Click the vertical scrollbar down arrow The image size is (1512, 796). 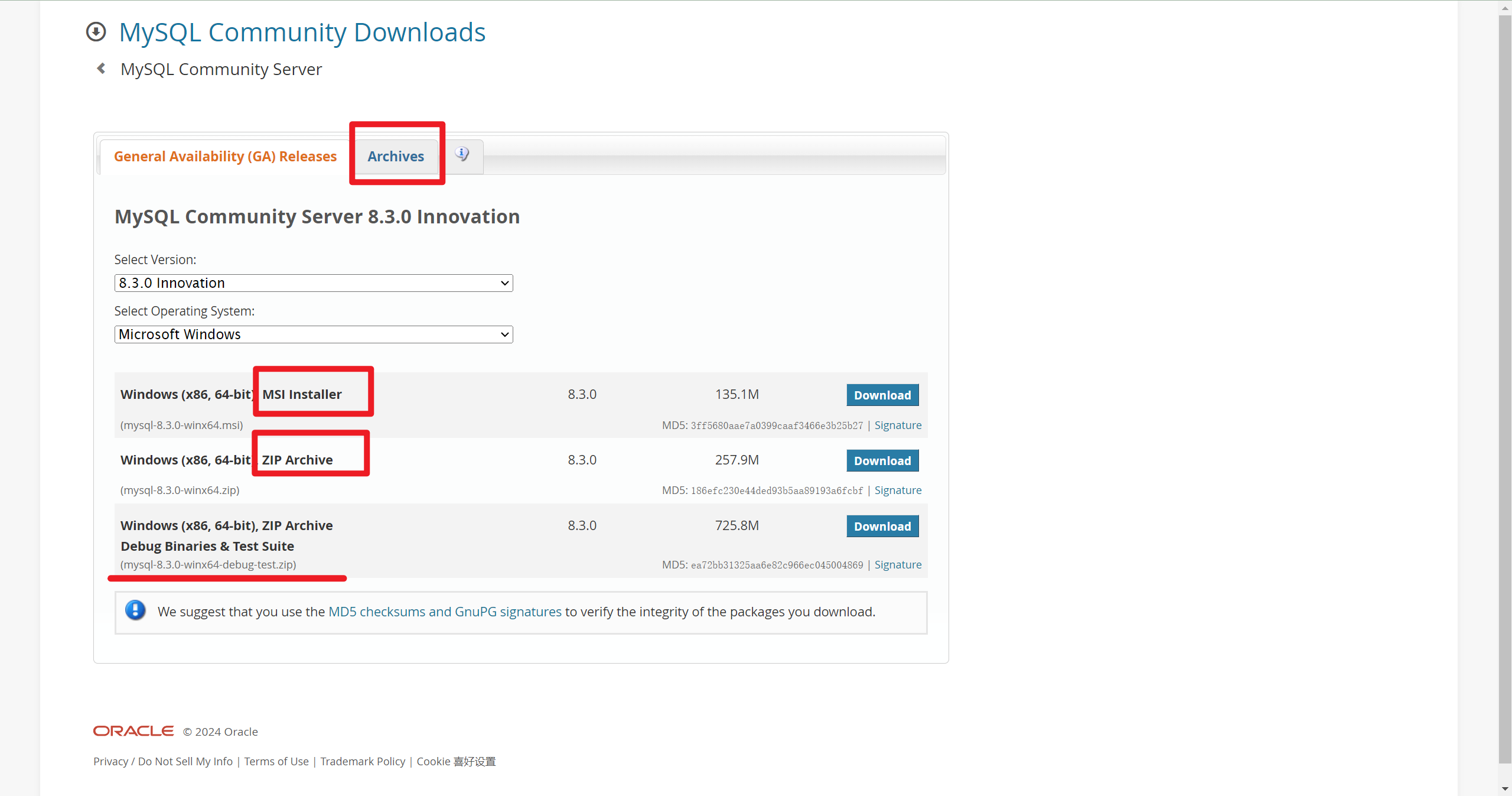pyautogui.click(x=1504, y=789)
